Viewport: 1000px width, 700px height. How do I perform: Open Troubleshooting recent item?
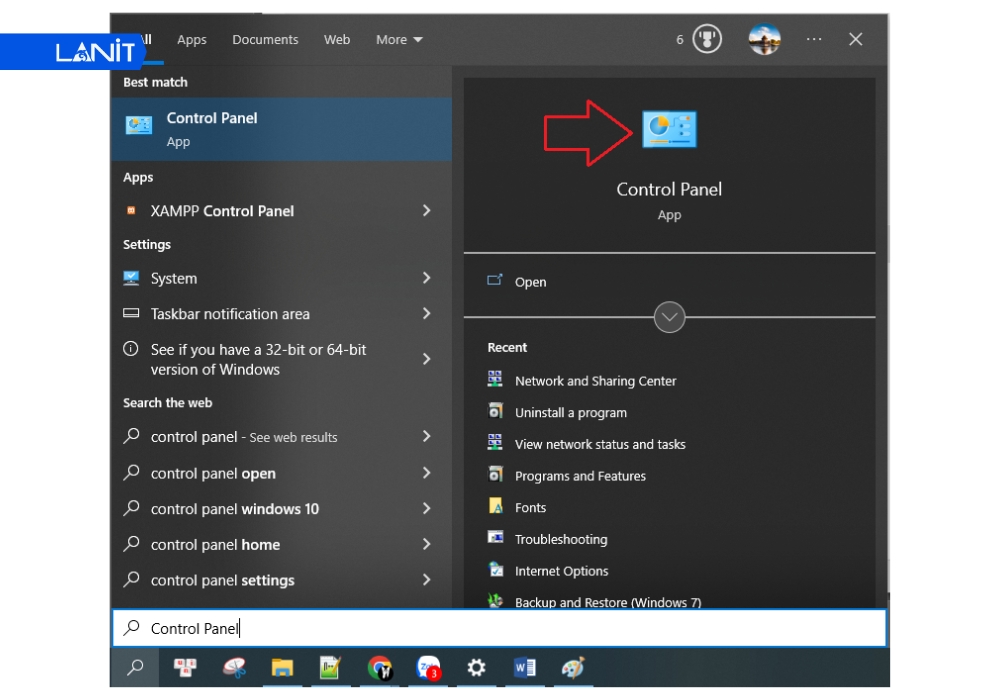[x=561, y=539]
